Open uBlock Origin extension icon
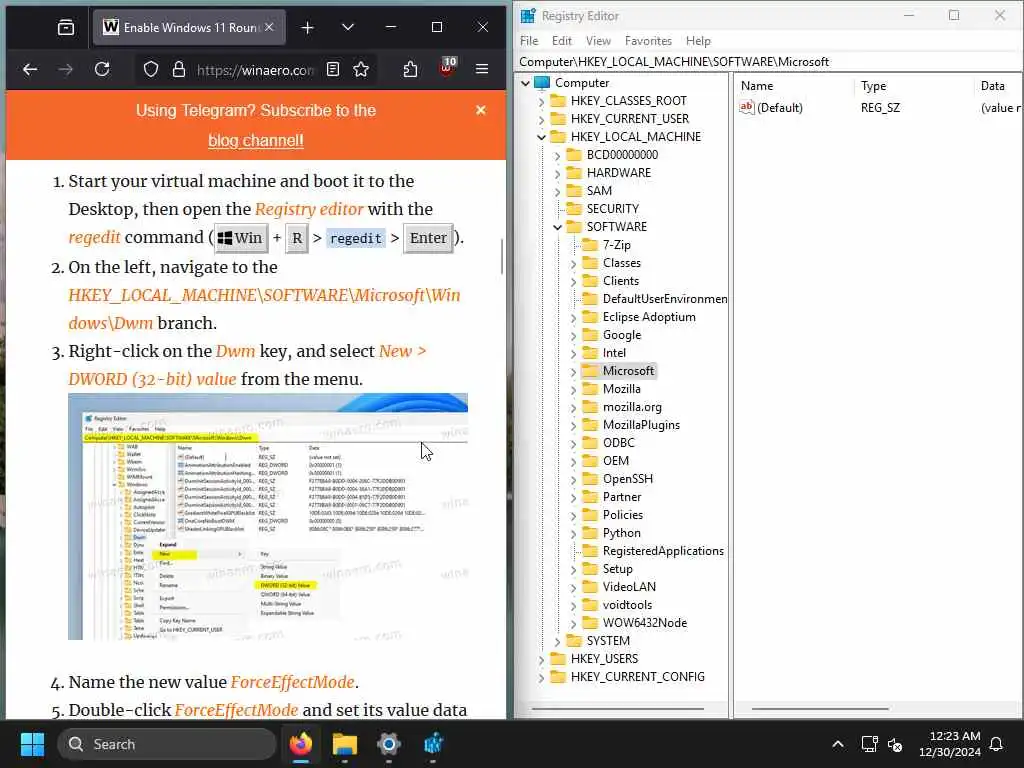 coord(447,68)
